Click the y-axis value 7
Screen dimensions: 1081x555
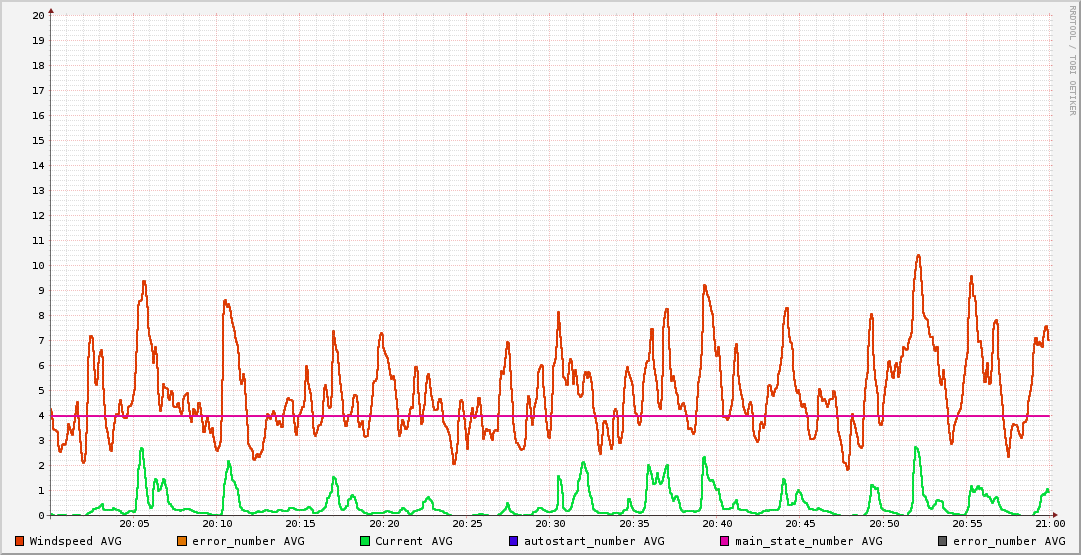tap(42, 341)
